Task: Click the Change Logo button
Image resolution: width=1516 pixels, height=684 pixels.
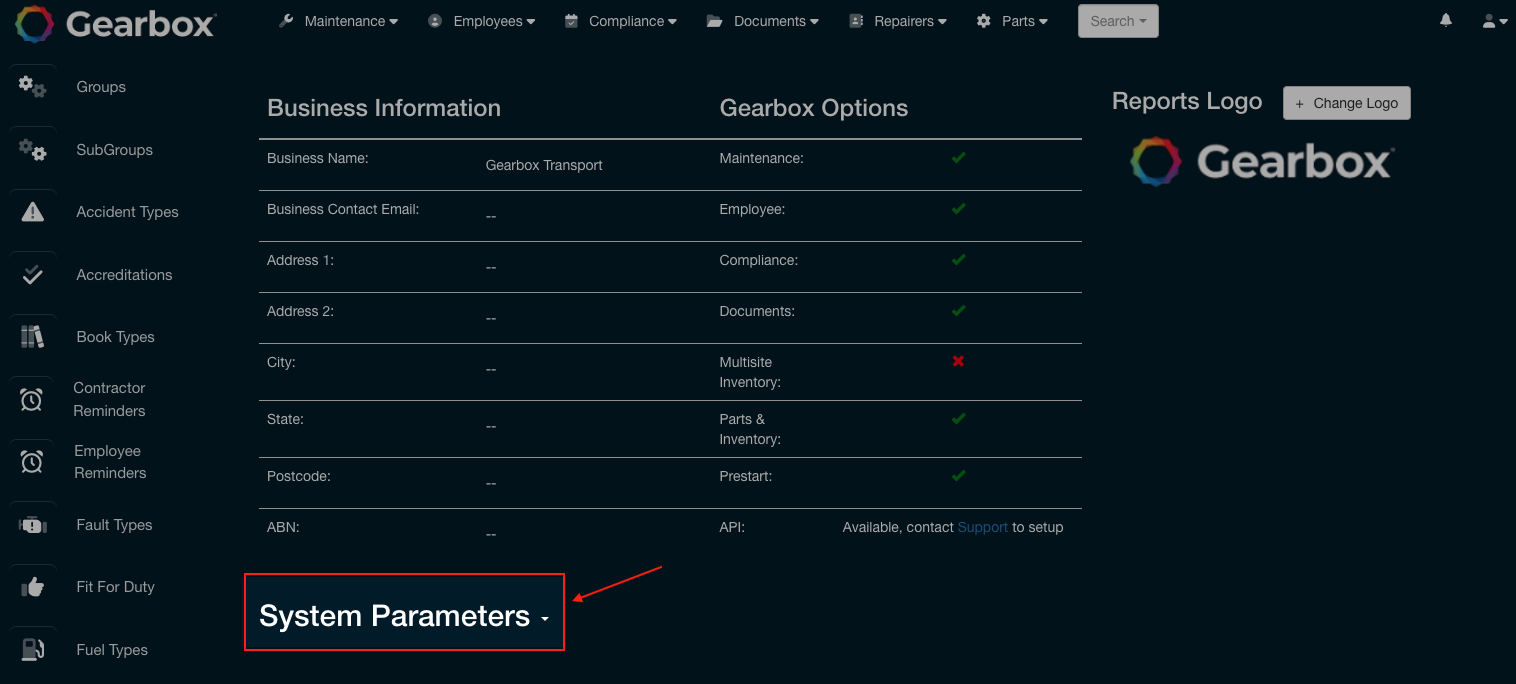Action: coord(1346,103)
